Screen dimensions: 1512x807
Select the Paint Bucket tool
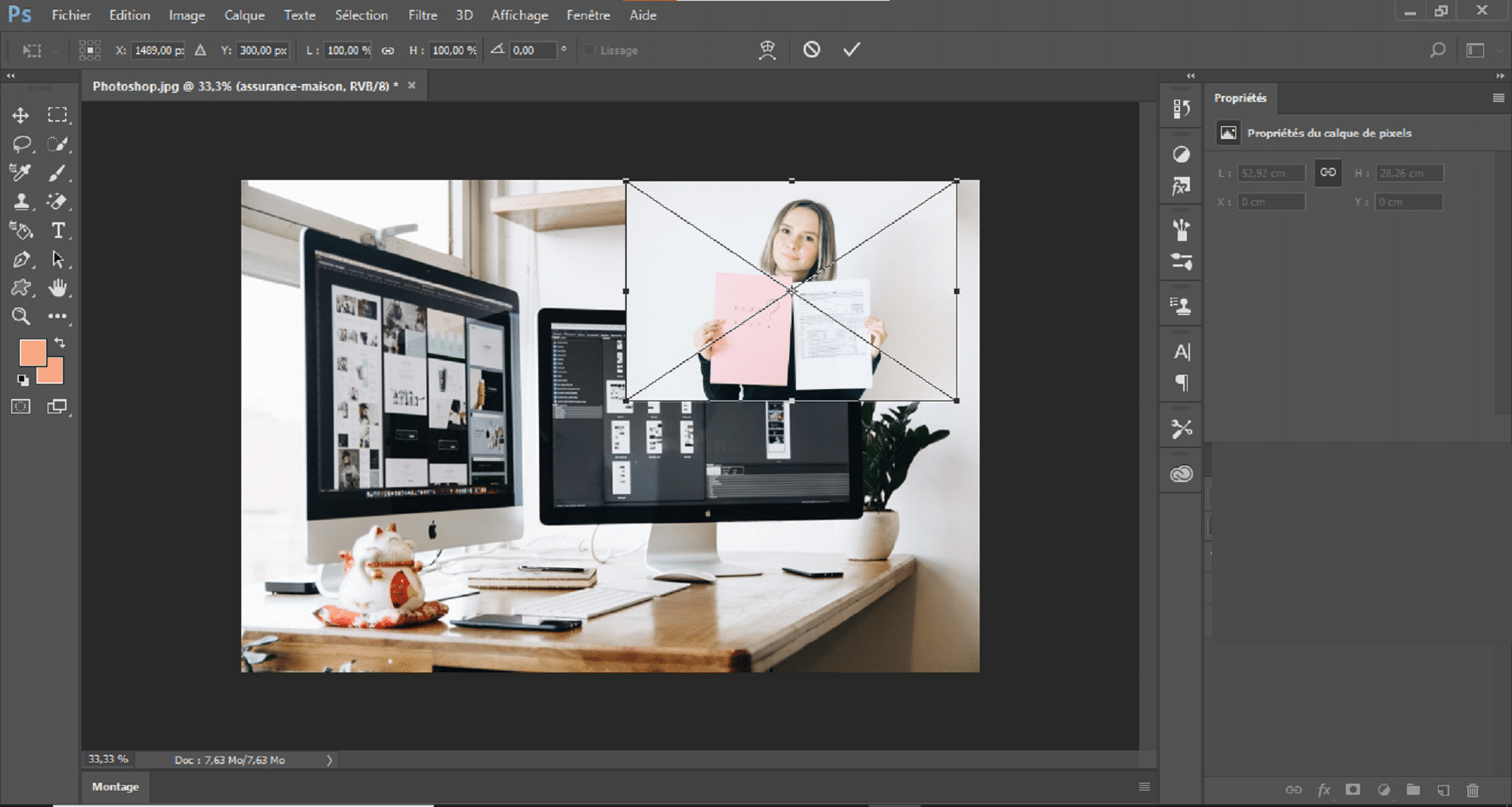point(20,230)
